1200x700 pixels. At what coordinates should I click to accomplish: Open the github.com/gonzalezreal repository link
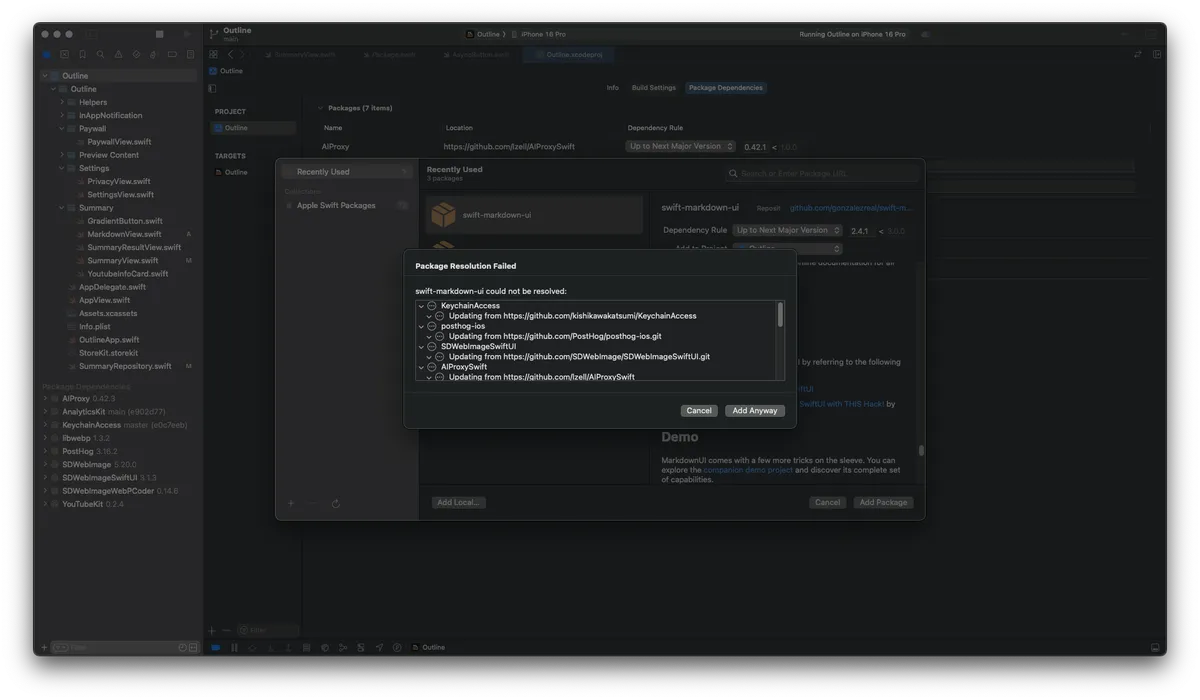(x=851, y=208)
